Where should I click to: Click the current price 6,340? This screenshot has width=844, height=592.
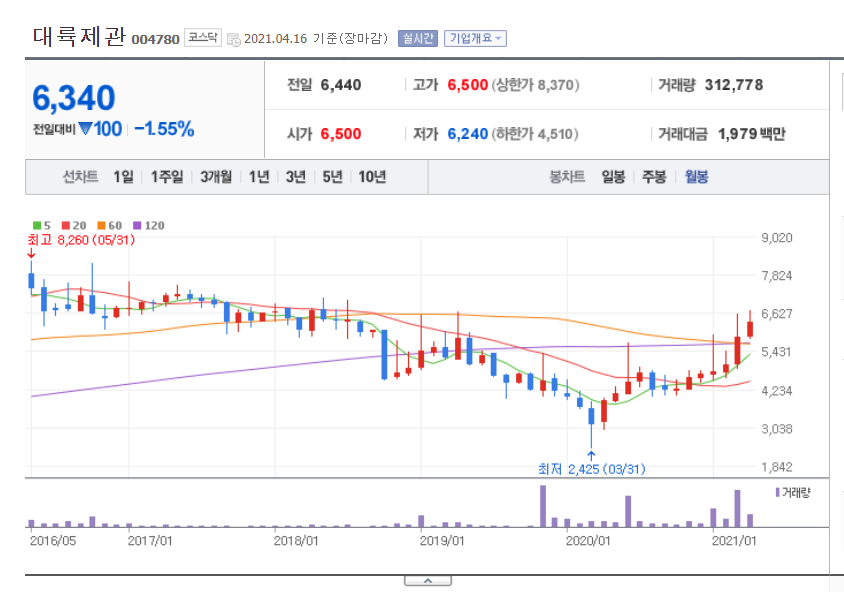click(74, 98)
